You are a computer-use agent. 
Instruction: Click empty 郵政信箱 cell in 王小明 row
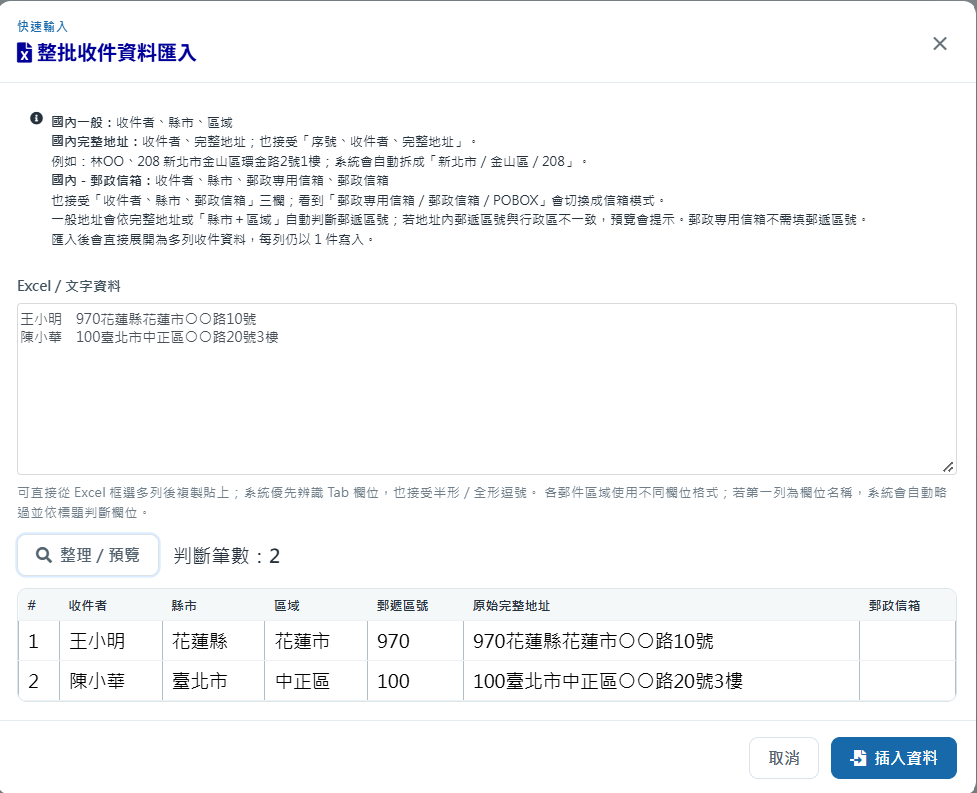click(907, 641)
